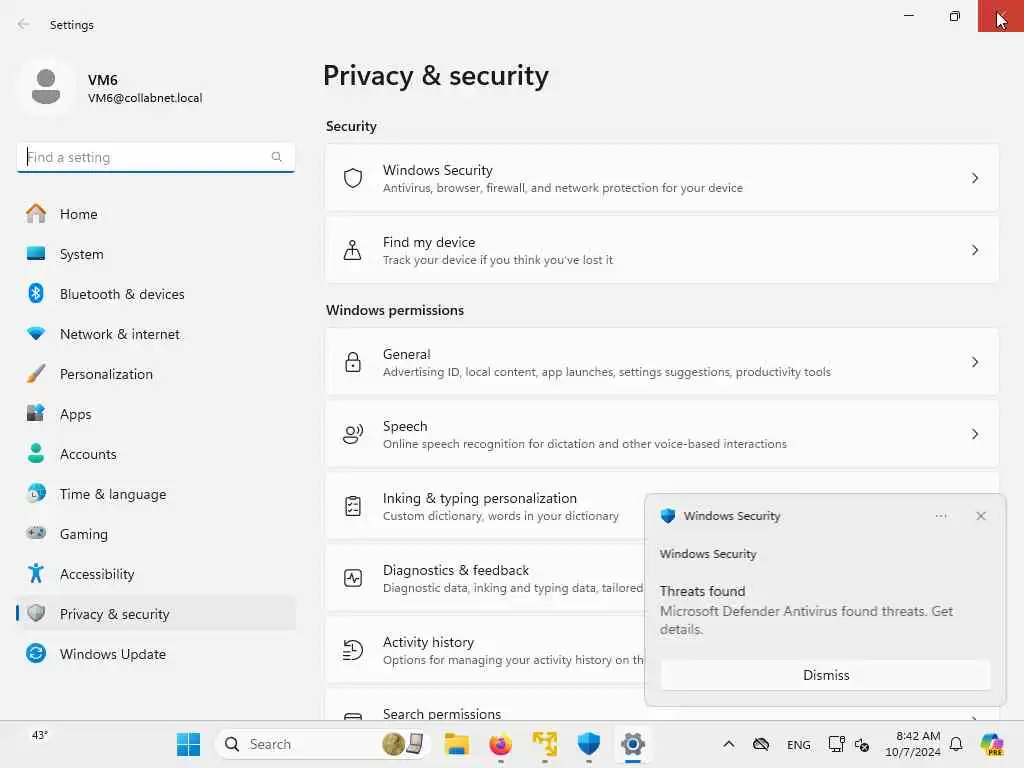
Task: Click Threats found notification message
Action: (x=806, y=610)
